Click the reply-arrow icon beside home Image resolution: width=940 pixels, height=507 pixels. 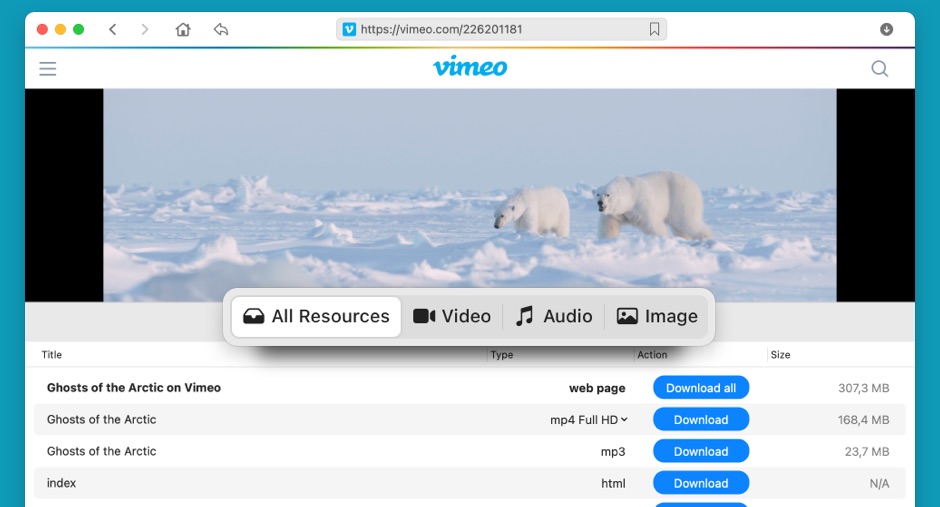point(221,29)
